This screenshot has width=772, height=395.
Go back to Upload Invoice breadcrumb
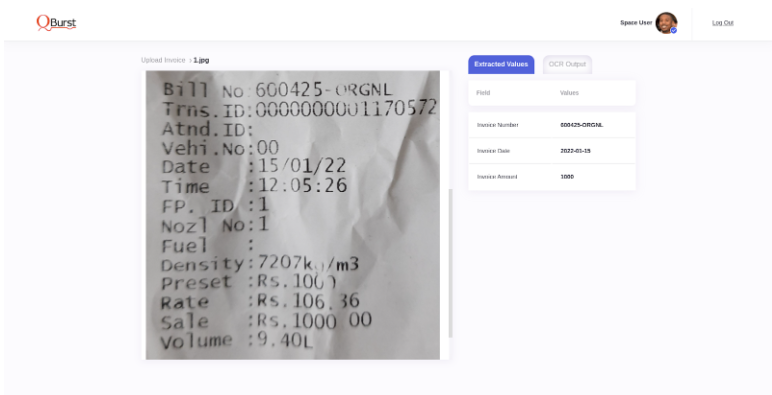pos(163,60)
